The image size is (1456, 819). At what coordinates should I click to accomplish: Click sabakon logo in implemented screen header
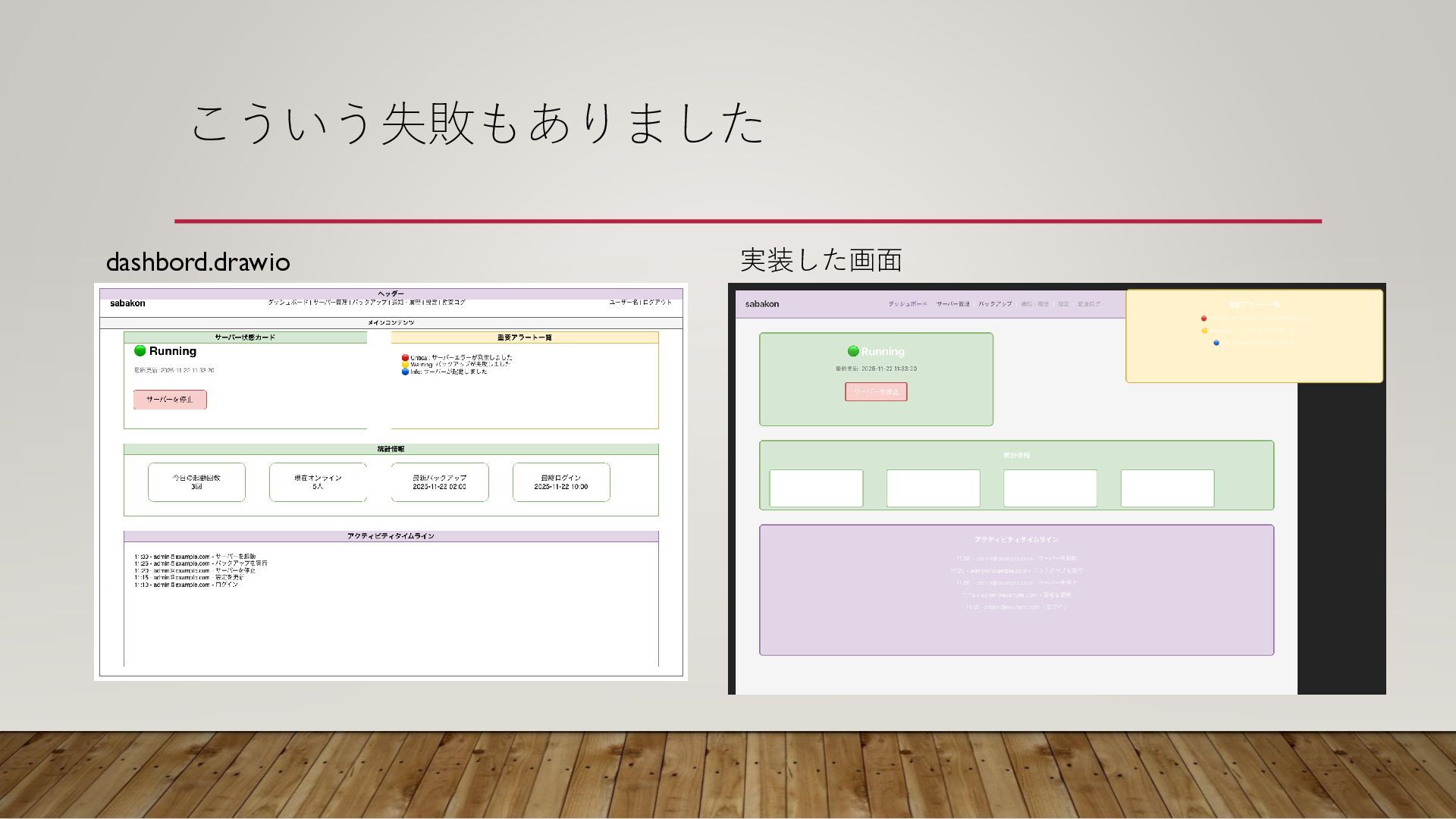pyautogui.click(x=761, y=304)
